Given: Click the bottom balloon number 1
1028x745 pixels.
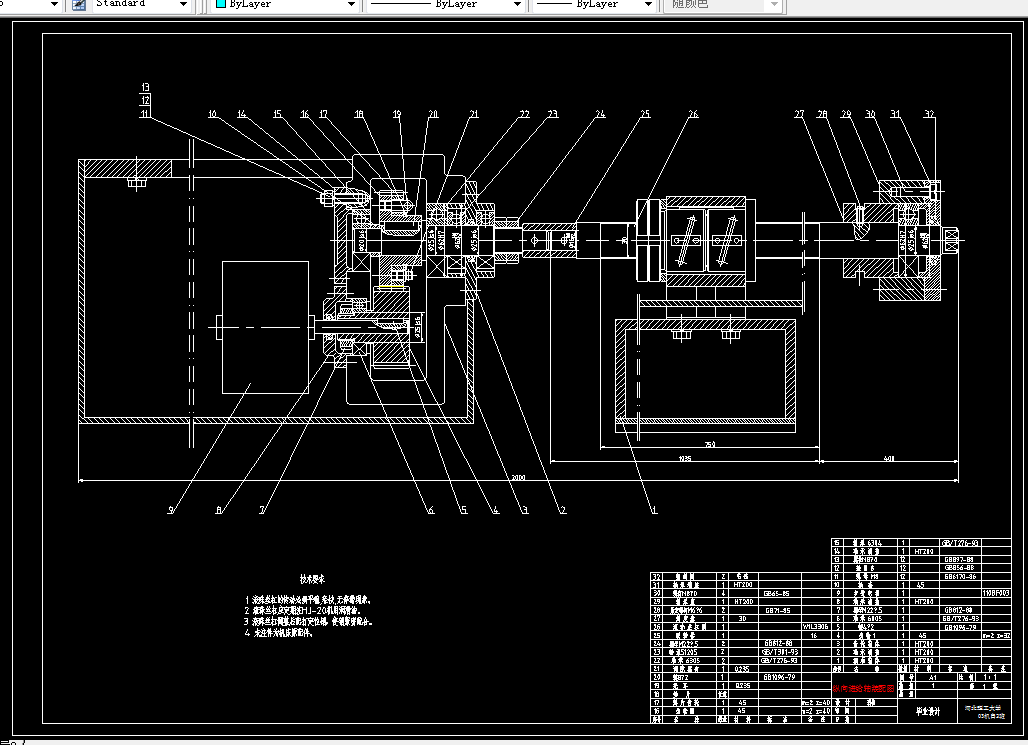Looking at the screenshot, I should point(654,510).
